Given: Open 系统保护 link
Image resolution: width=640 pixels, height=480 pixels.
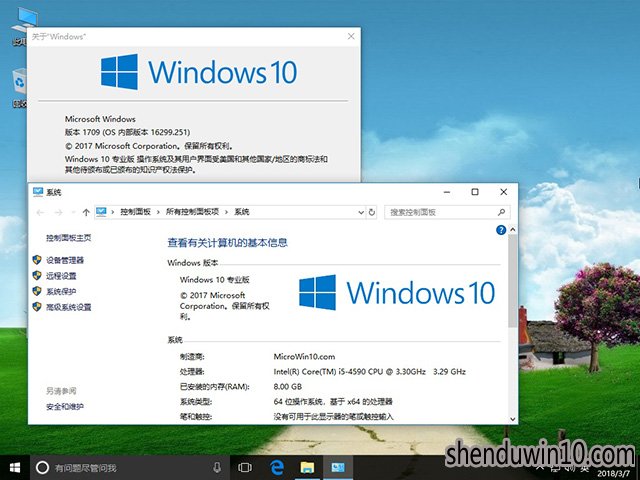Looking at the screenshot, I should [x=61, y=291].
